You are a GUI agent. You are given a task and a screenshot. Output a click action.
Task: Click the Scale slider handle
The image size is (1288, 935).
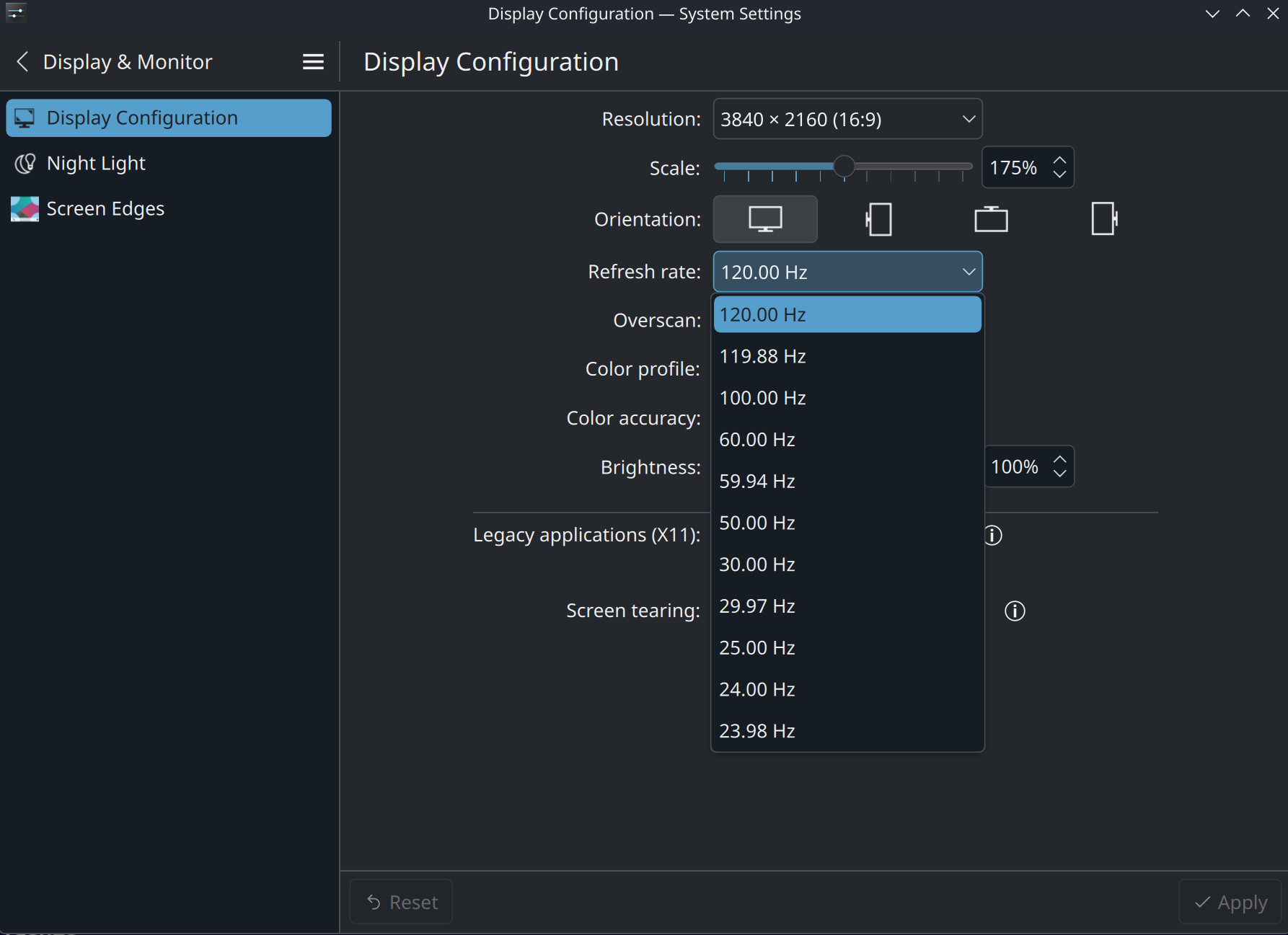click(x=844, y=167)
